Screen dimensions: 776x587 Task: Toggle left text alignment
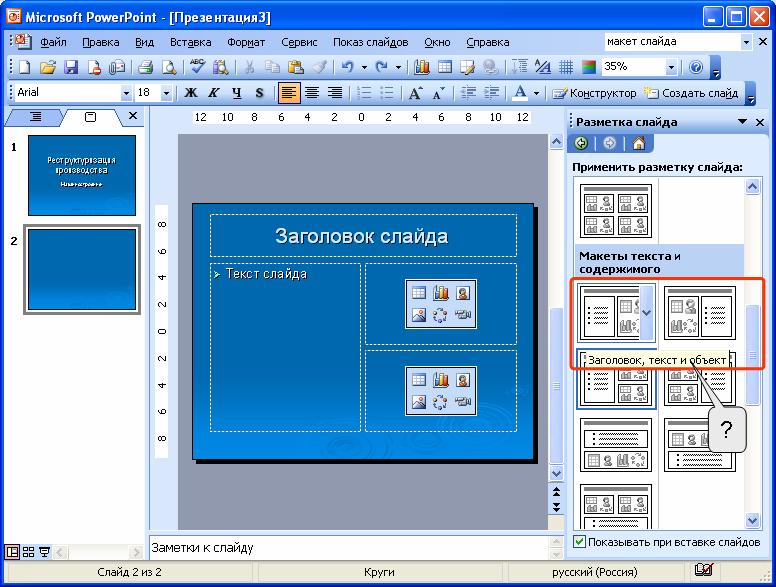click(289, 93)
